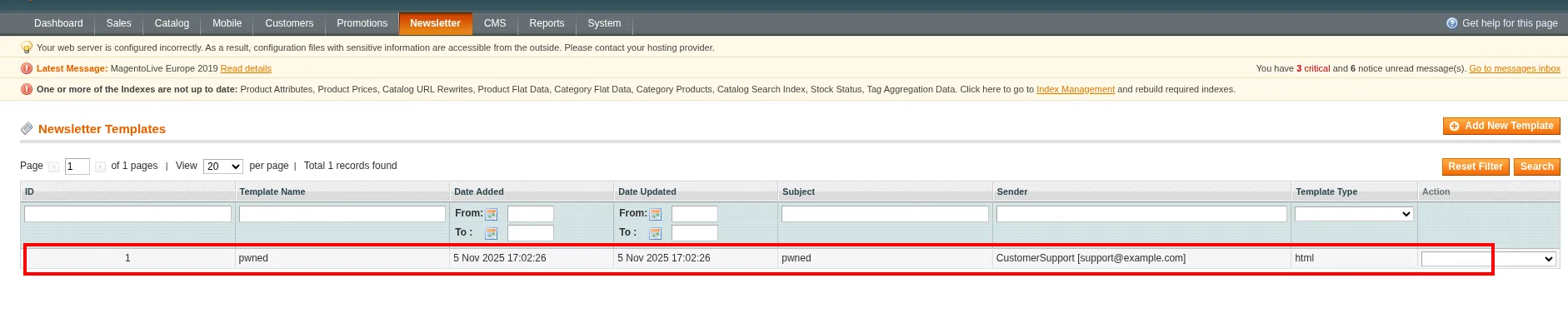Screen dimensions: 1568x333
Task: Open Date Added From calendar icon
Action: click(x=492, y=214)
